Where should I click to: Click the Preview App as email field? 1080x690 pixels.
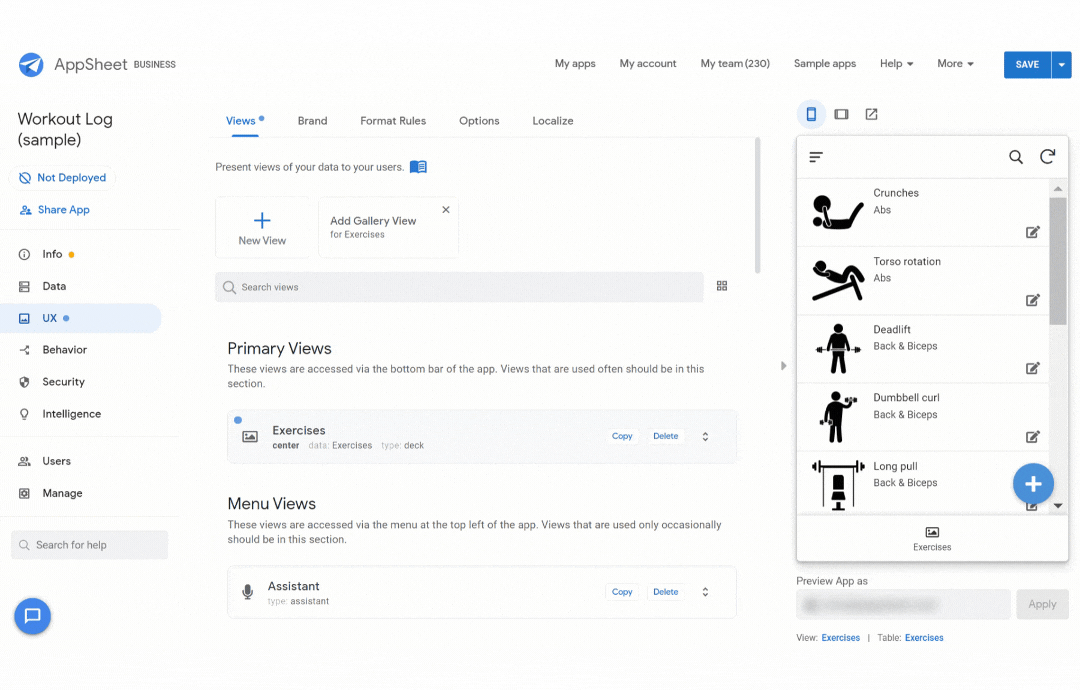[x=903, y=605]
